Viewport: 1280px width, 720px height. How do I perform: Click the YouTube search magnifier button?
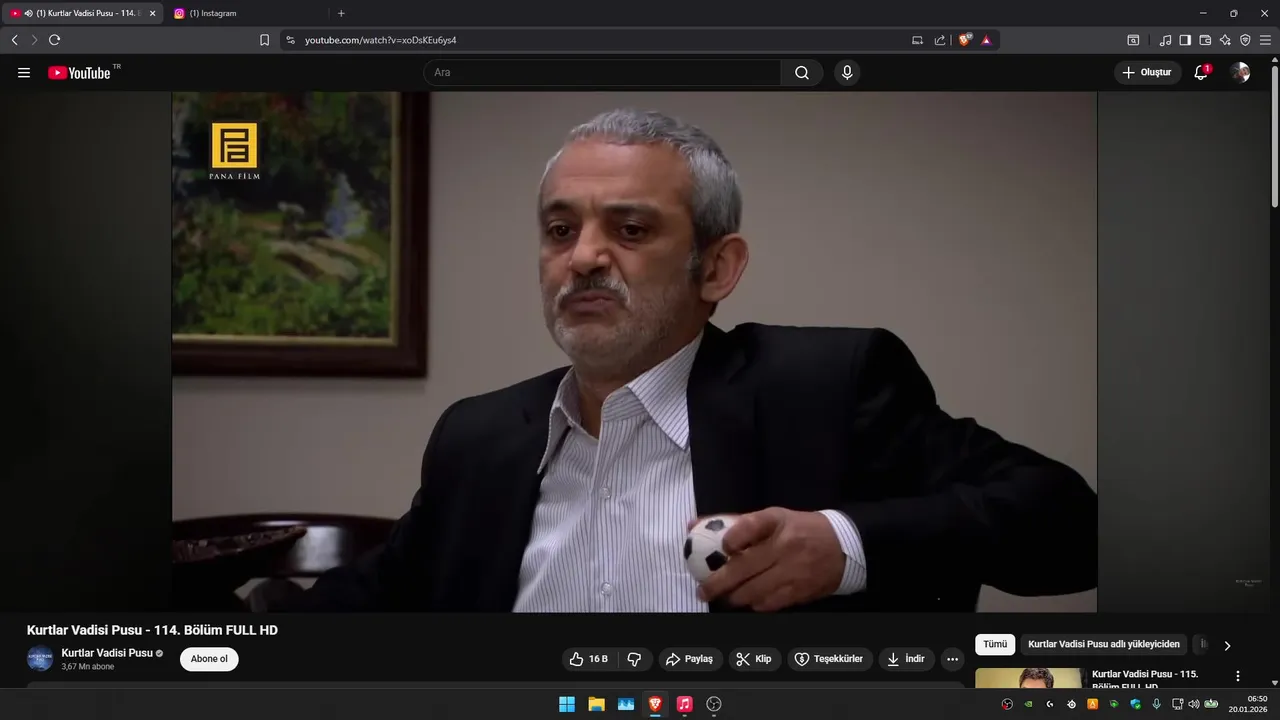click(x=802, y=73)
